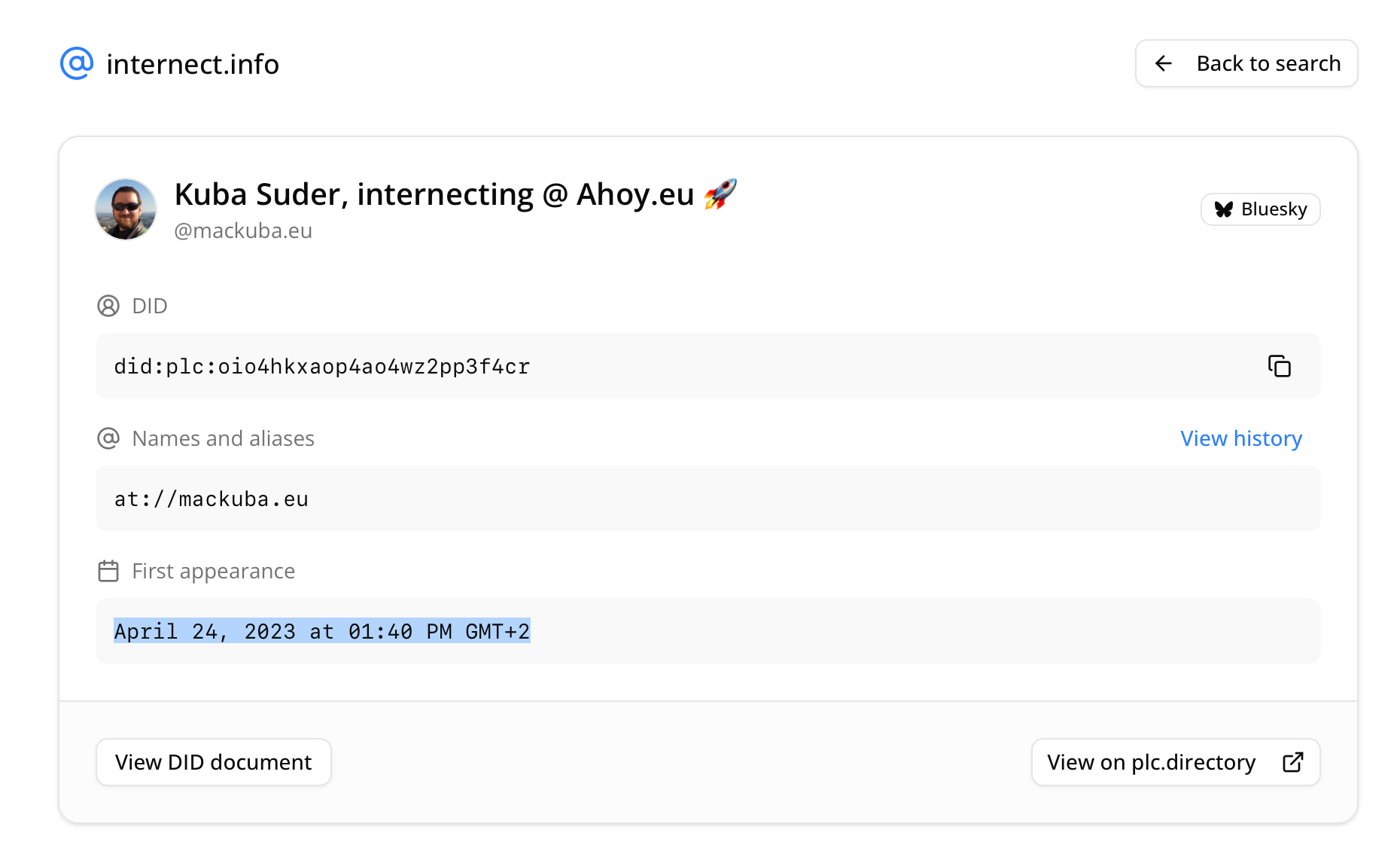
Task: Click the Kuba Suder display name heading
Action: coord(434,194)
